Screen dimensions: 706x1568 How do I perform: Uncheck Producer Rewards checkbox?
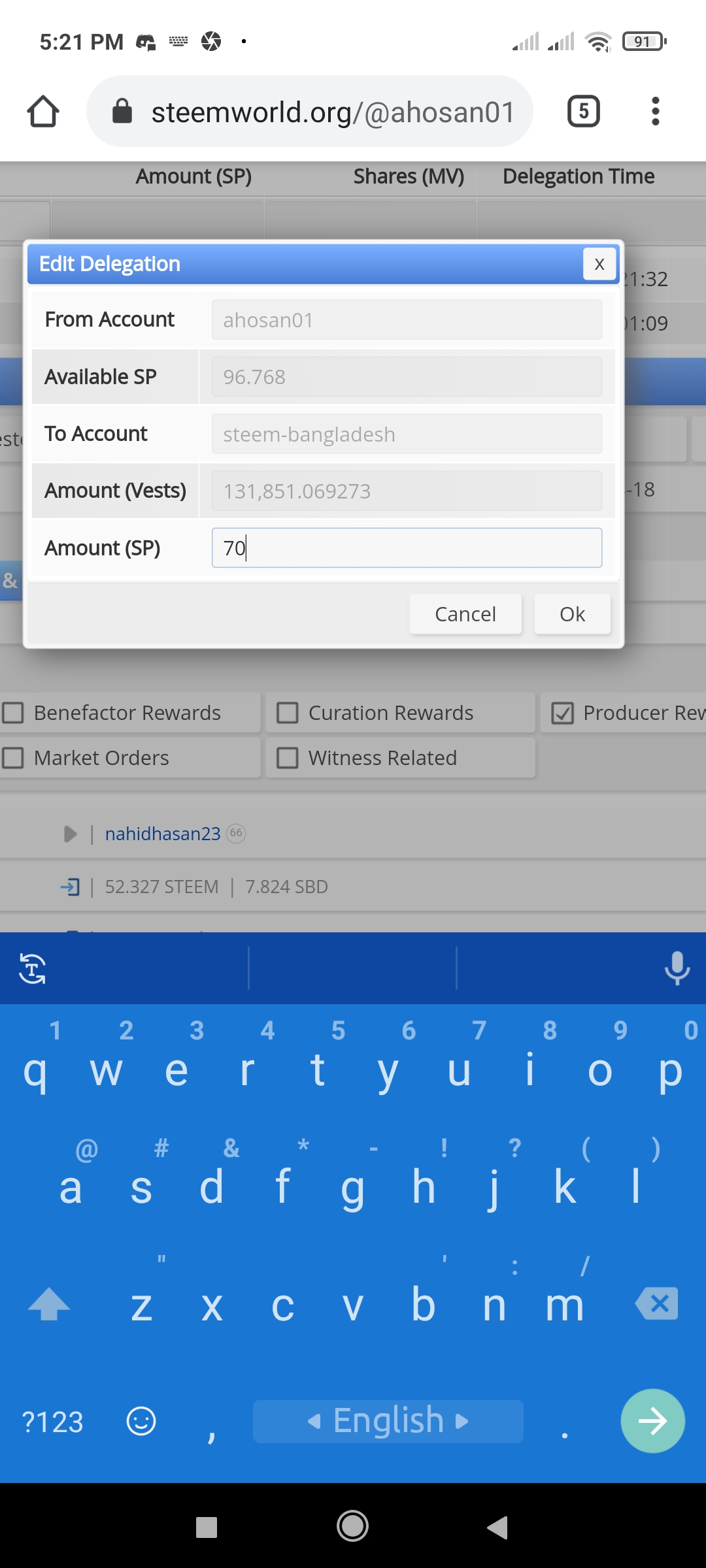coord(562,713)
